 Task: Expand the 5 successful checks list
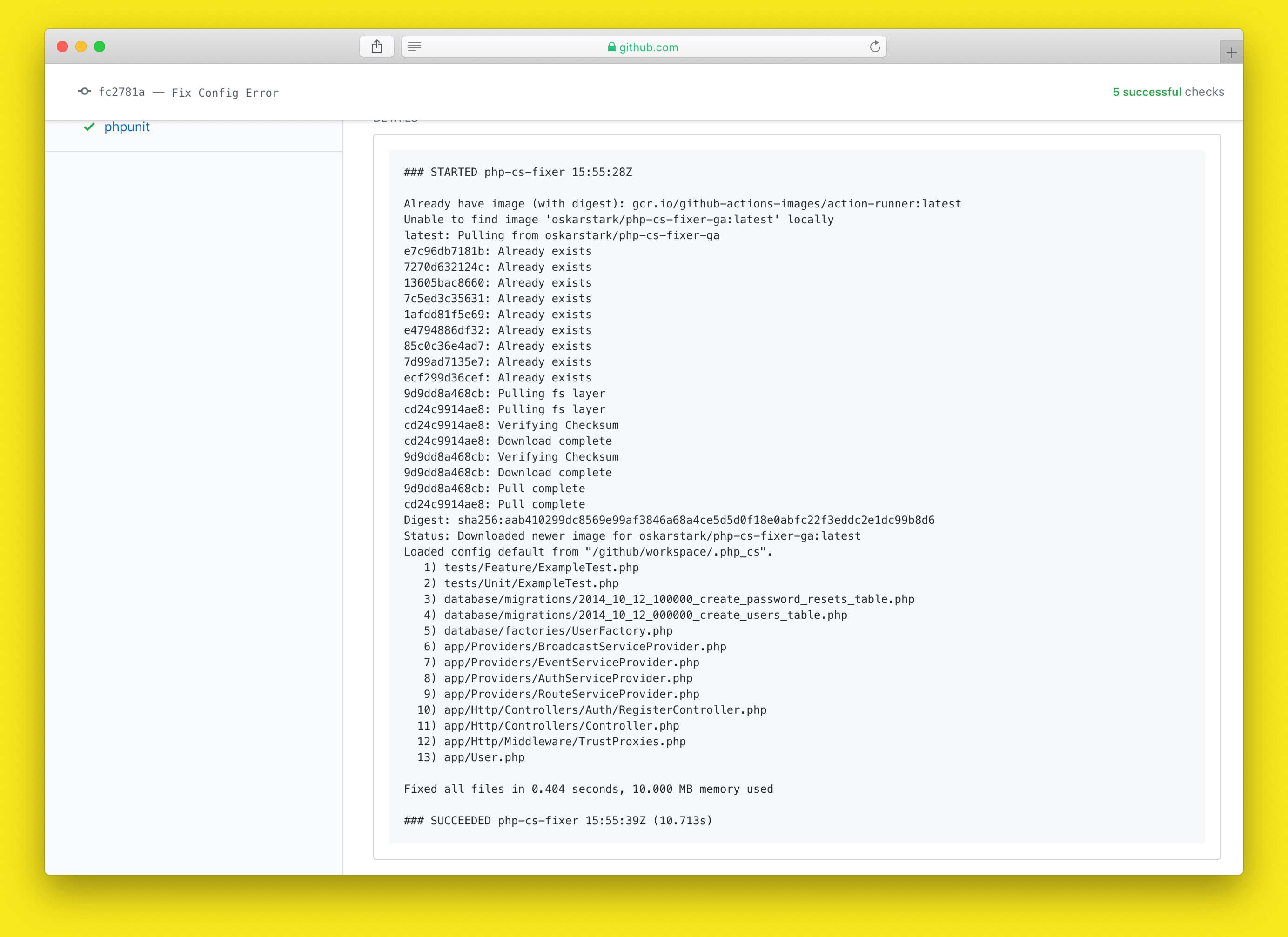[x=1167, y=92]
